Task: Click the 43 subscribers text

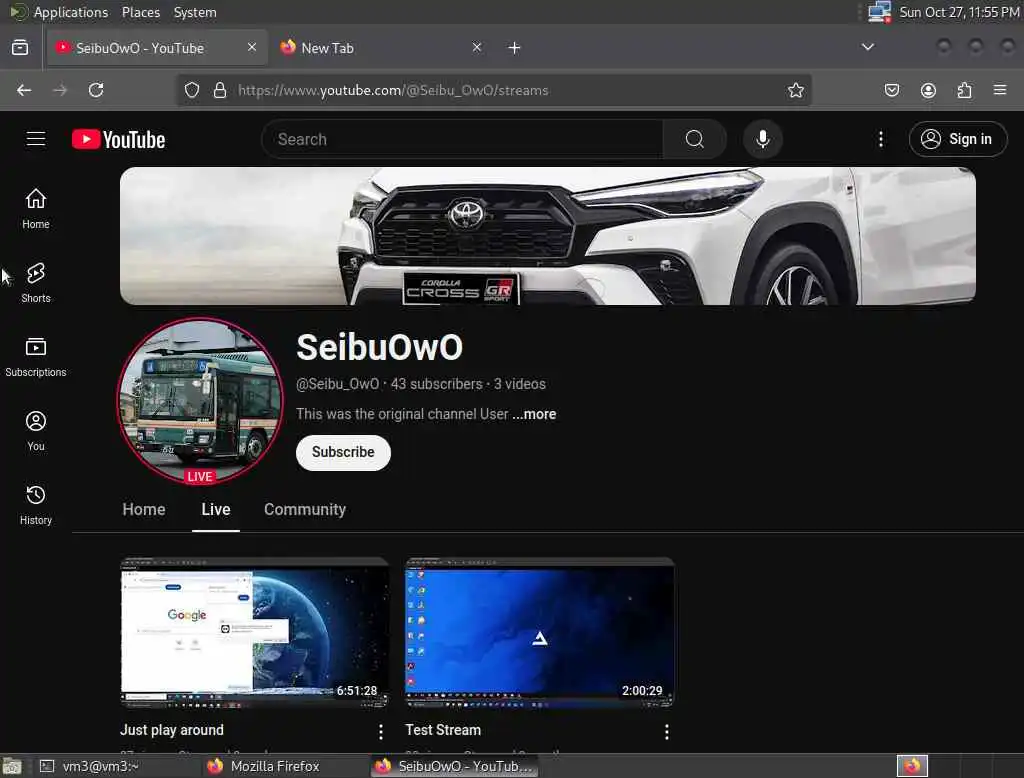Action: coord(436,384)
